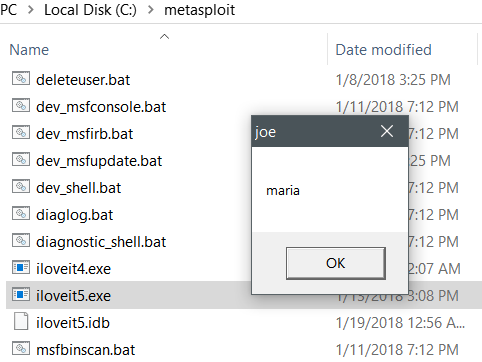
Task: Sort files by Name column header
Action: click(29, 50)
